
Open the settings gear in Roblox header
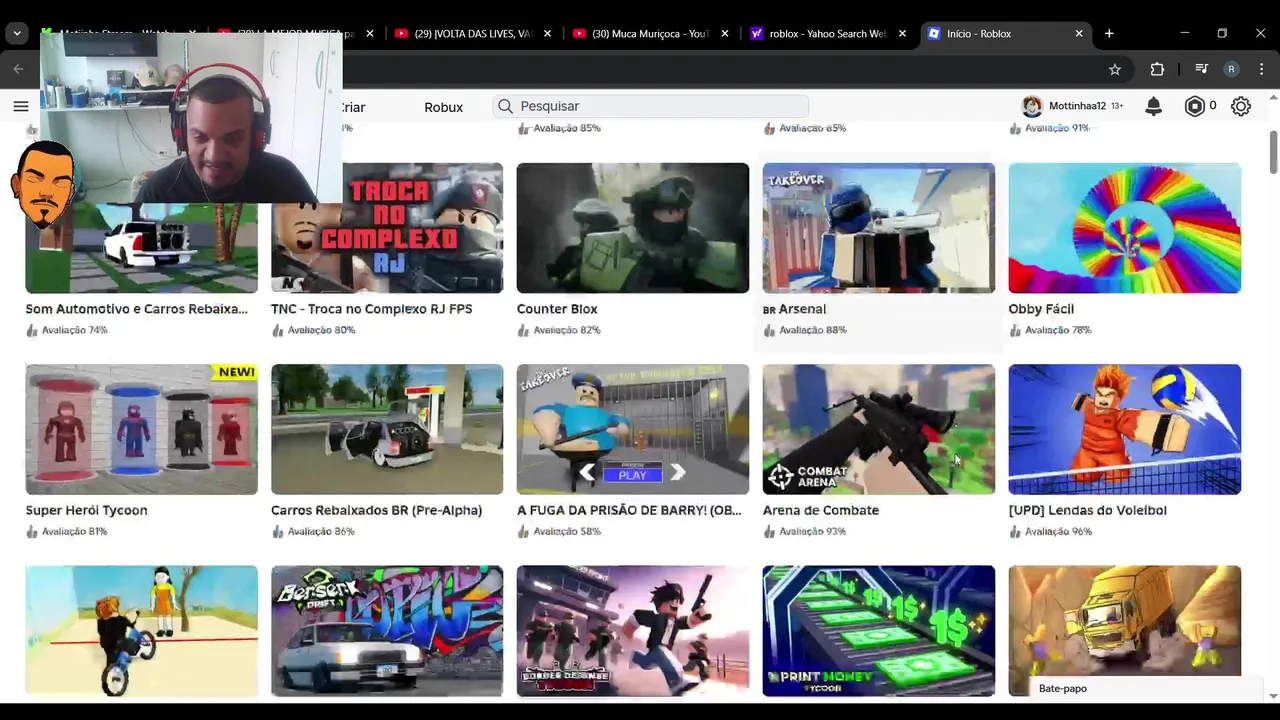1241,106
